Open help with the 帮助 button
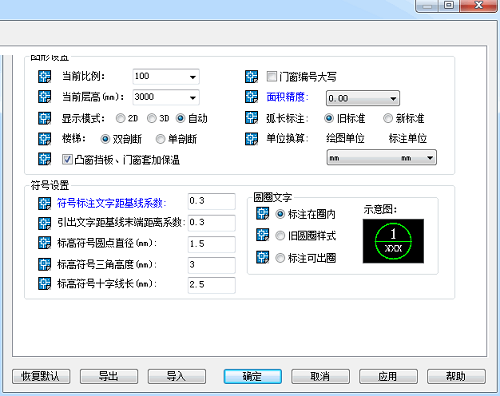The width and height of the screenshot is (500, 396). click(456, 377)
